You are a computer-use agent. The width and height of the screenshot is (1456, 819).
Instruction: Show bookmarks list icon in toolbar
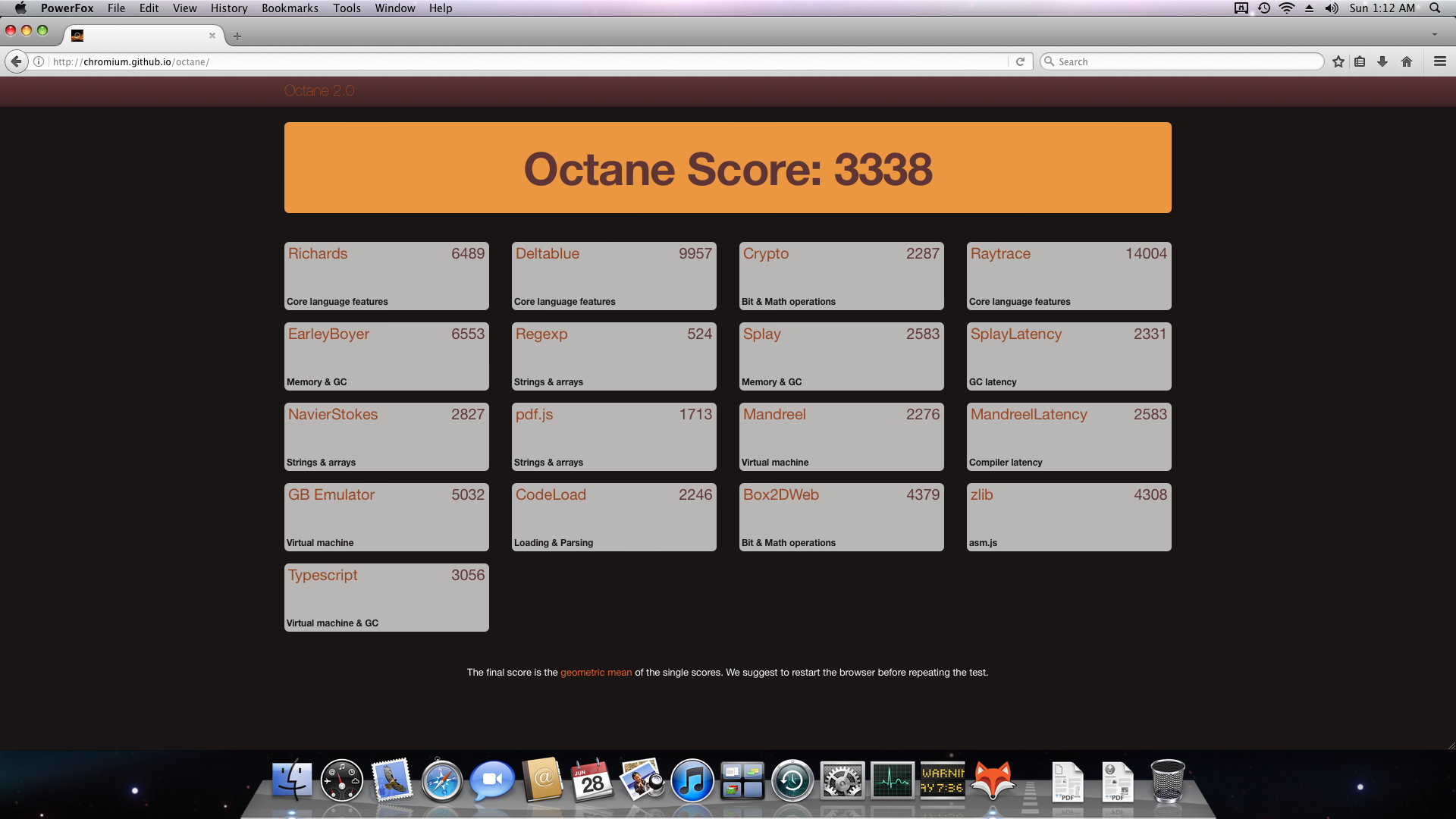pos(1360,61)
